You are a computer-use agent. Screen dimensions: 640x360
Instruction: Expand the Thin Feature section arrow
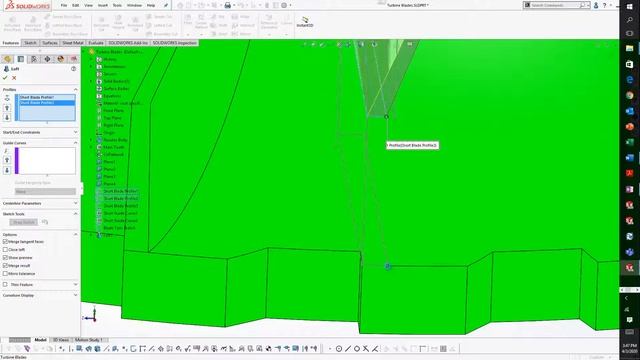(76, 284)
